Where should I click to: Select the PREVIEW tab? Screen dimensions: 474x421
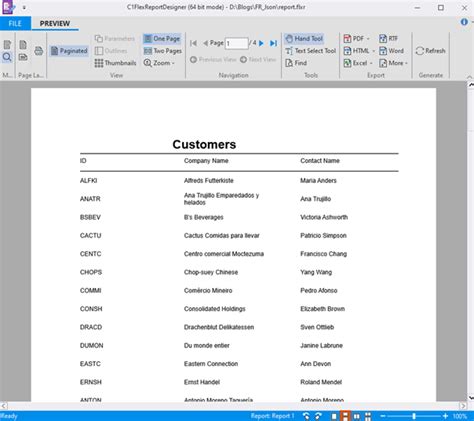(55, 23)
